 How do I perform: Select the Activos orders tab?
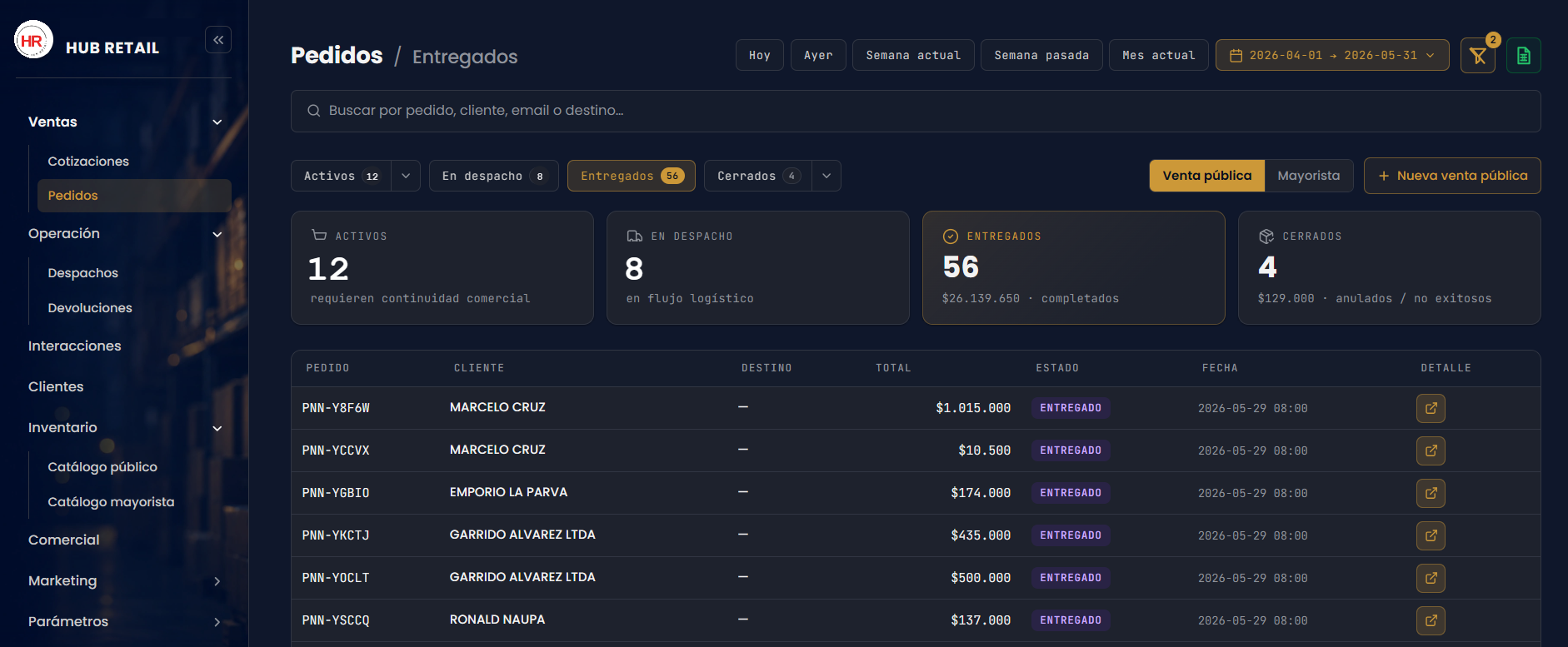pyautogui.click(x=342, y=176)
